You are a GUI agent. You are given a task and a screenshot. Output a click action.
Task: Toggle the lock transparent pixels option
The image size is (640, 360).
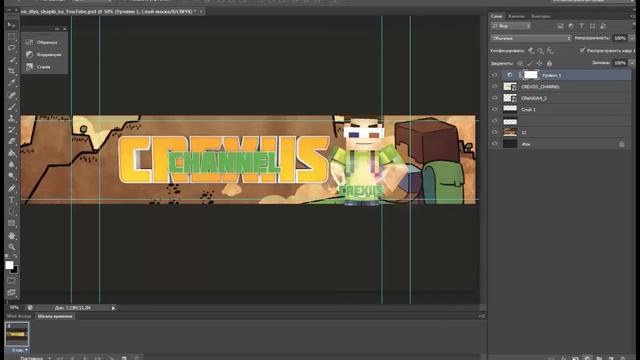click(x=520, y=63)
